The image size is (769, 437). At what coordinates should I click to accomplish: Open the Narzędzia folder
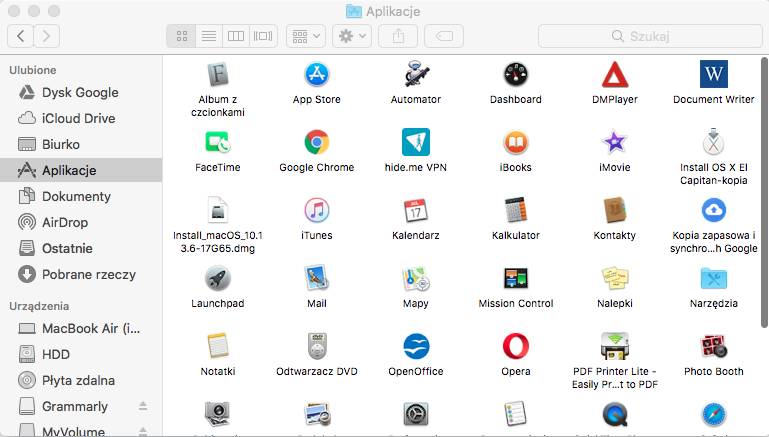pyautogui.click(x=714, y=279)
